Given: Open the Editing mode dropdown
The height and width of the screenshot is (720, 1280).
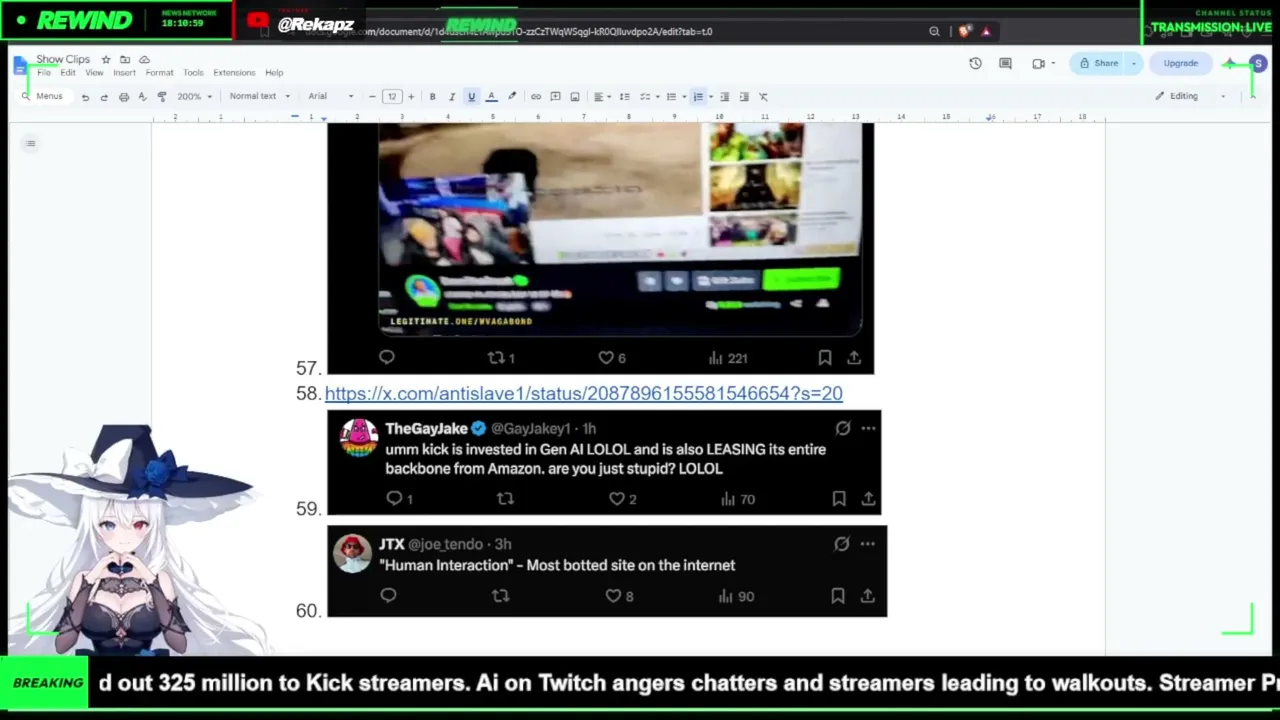Looking at the screenshot, I should point(1190,97).
